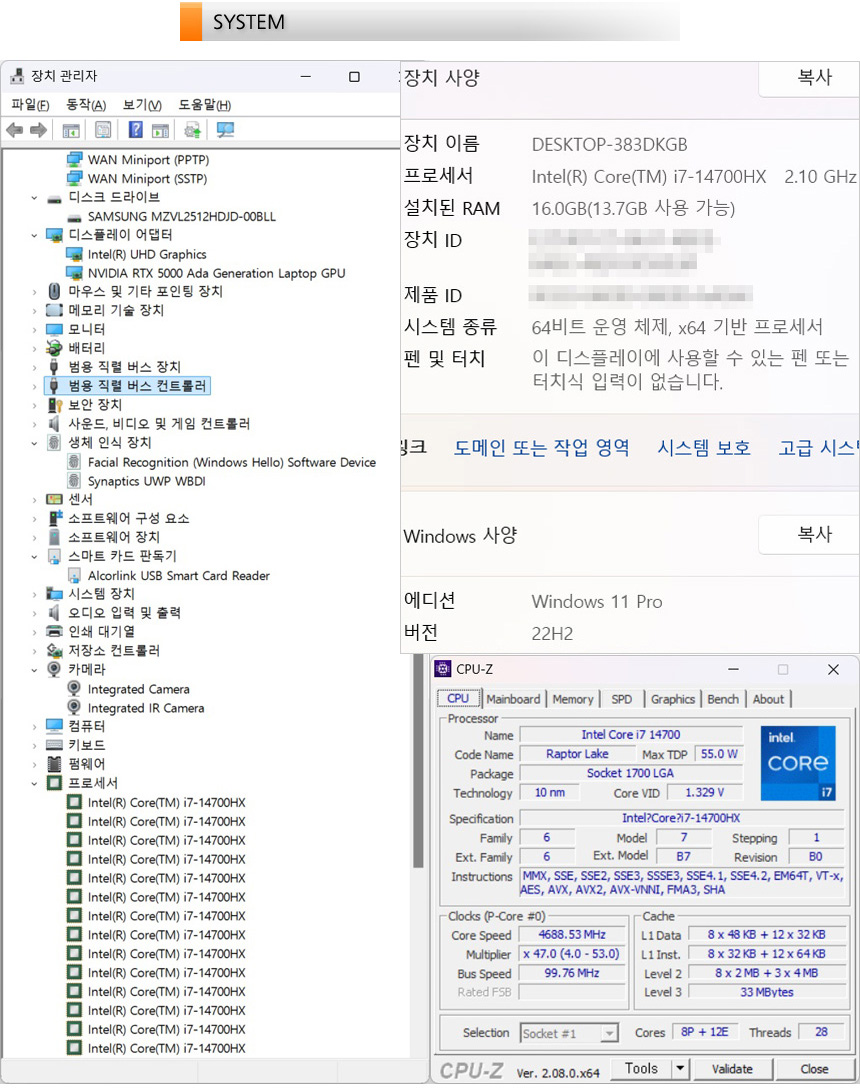Viewport: 860px width, 1088px height.
Task: Select the Synaptics UWP WBDI fingerprint icon
Action: click(74, 481)
